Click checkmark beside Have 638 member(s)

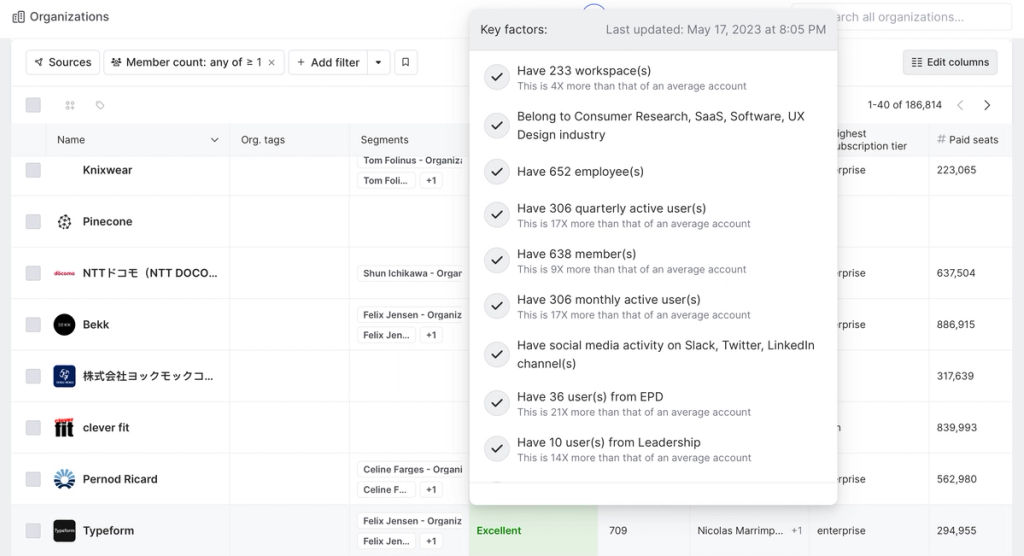pyautogui.click(x=497, y=261)
